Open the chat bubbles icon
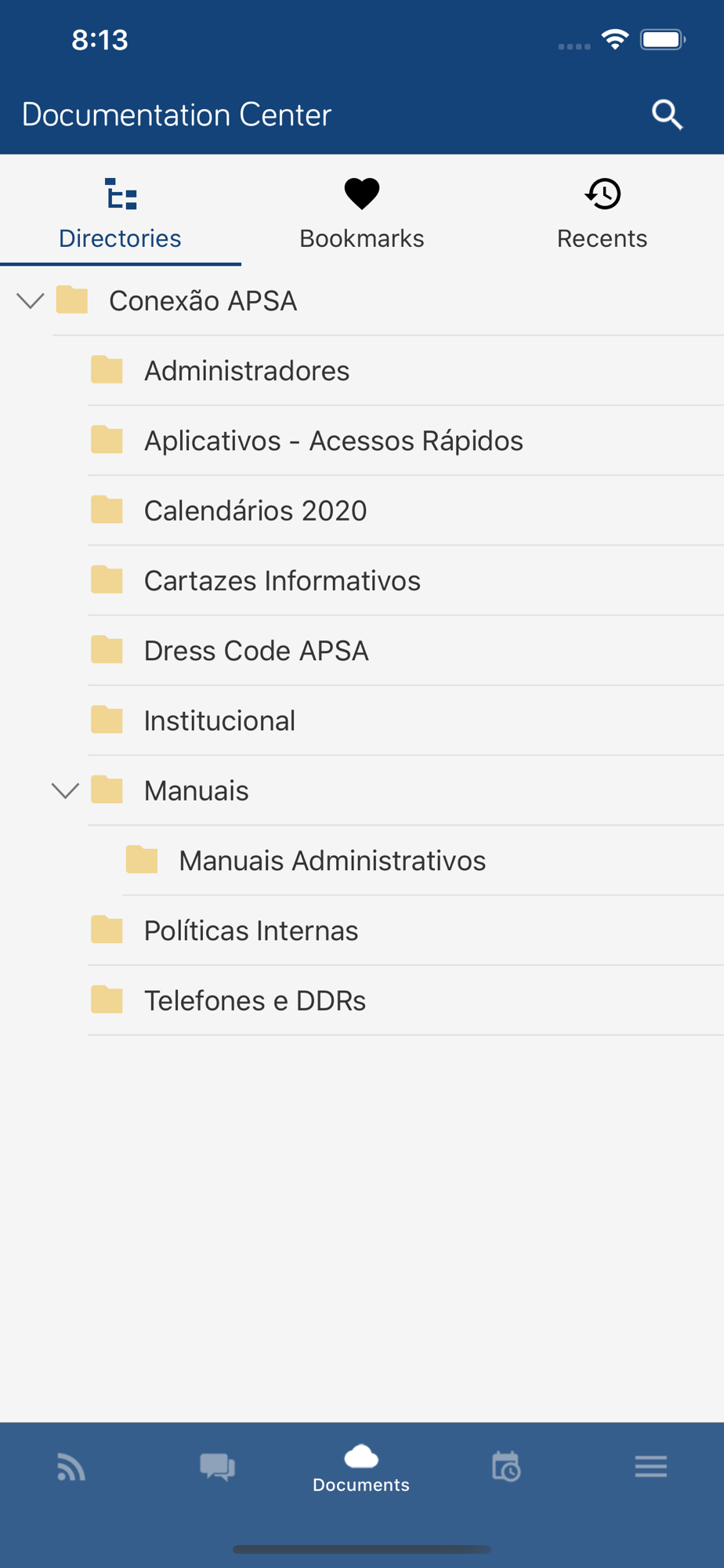724x1568 pixels. click(217, 1467)
